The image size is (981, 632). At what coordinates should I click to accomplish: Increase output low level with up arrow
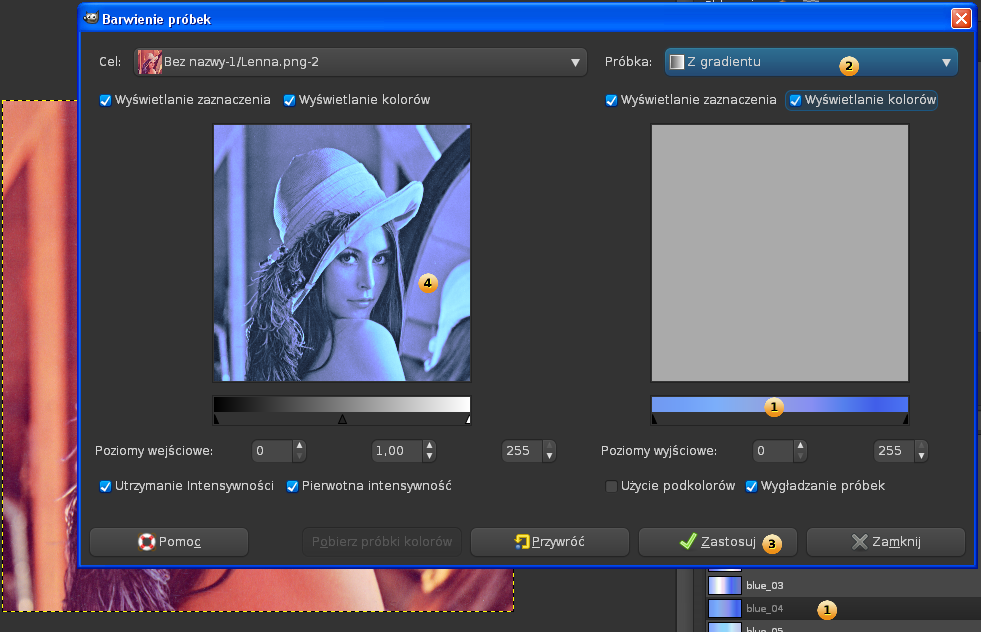tap(801, 446)
